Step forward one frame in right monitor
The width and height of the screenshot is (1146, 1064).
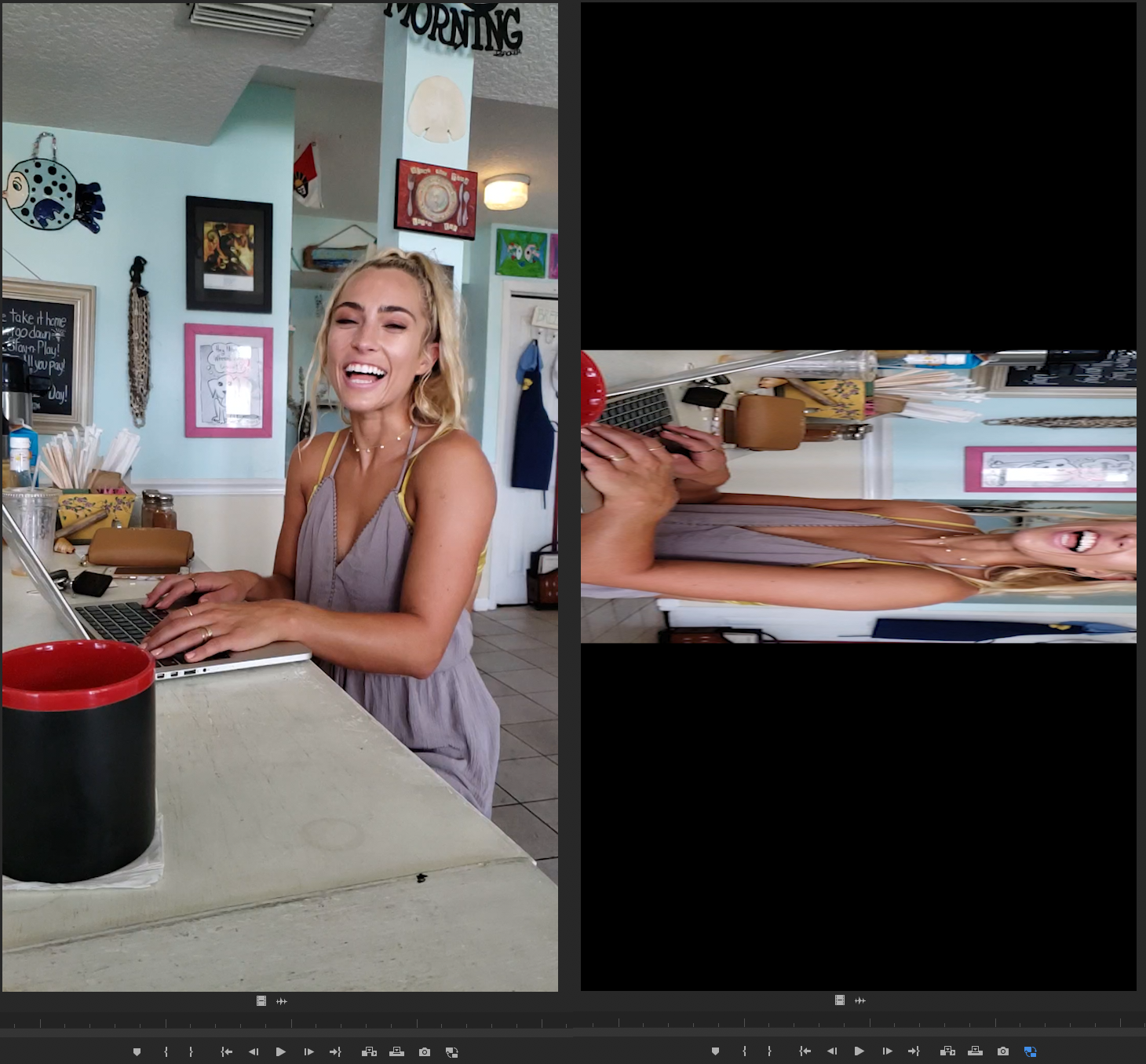pos(887,1051)
